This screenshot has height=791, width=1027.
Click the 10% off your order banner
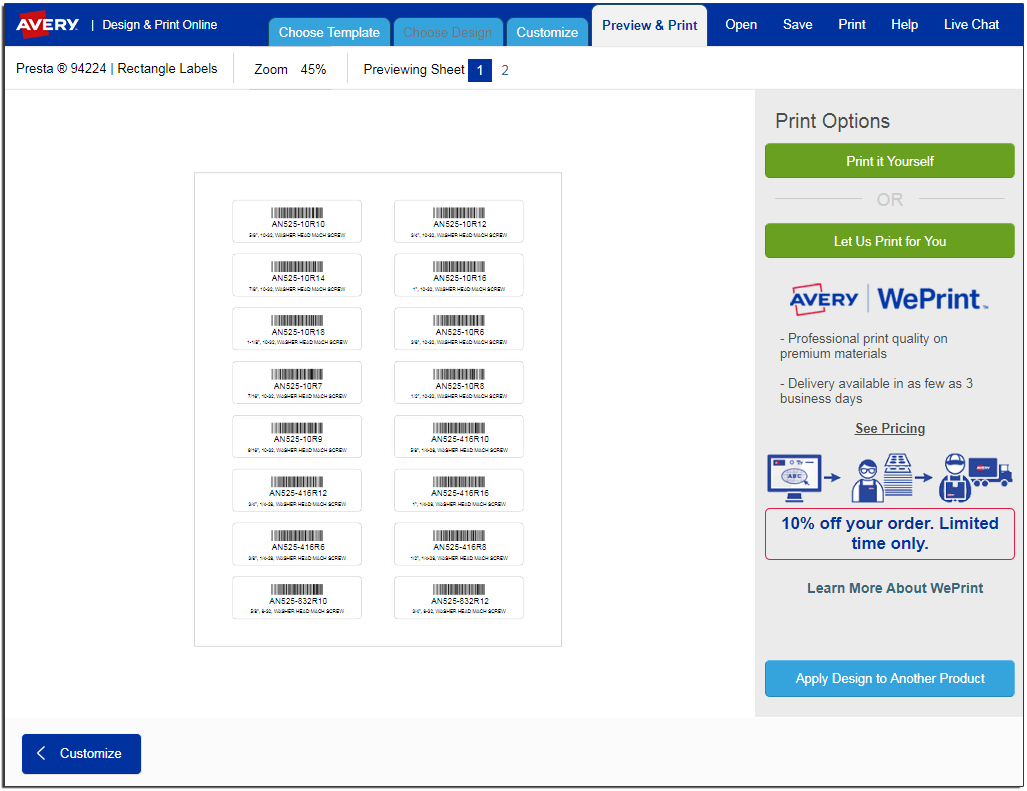(x=889, y=534)
